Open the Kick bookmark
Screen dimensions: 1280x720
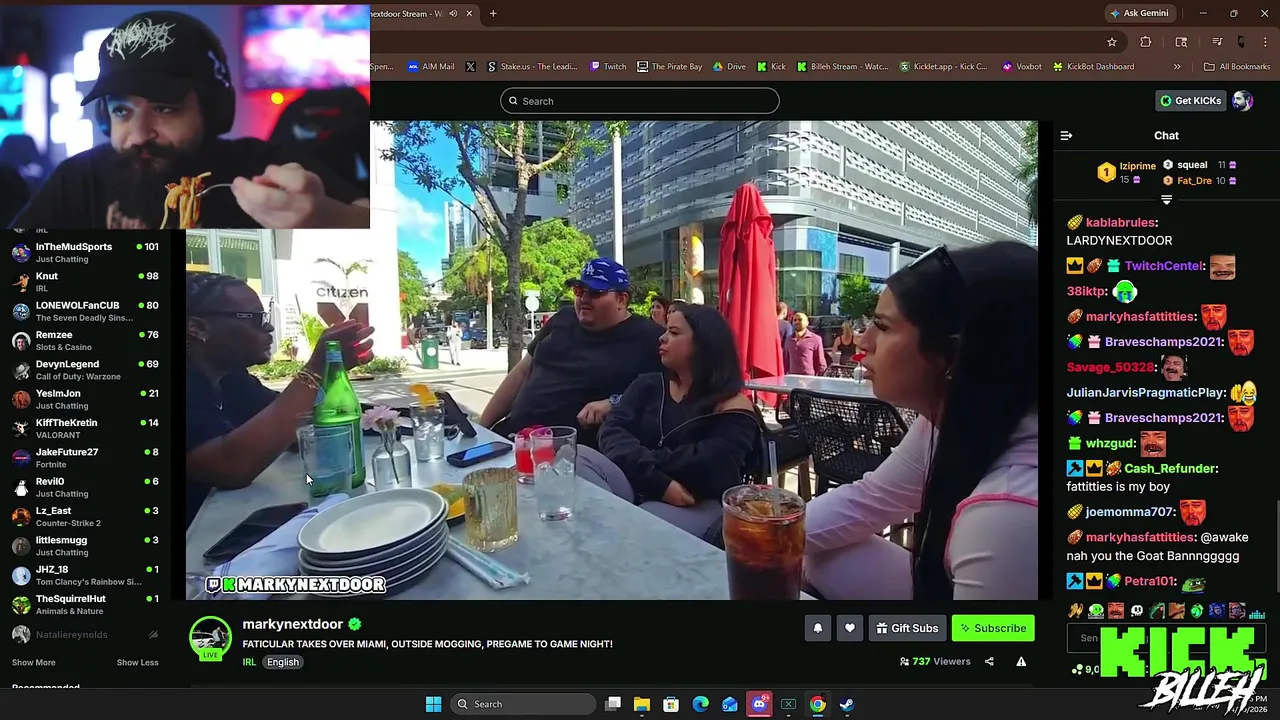pyautogui.click(x=771, y=67)
